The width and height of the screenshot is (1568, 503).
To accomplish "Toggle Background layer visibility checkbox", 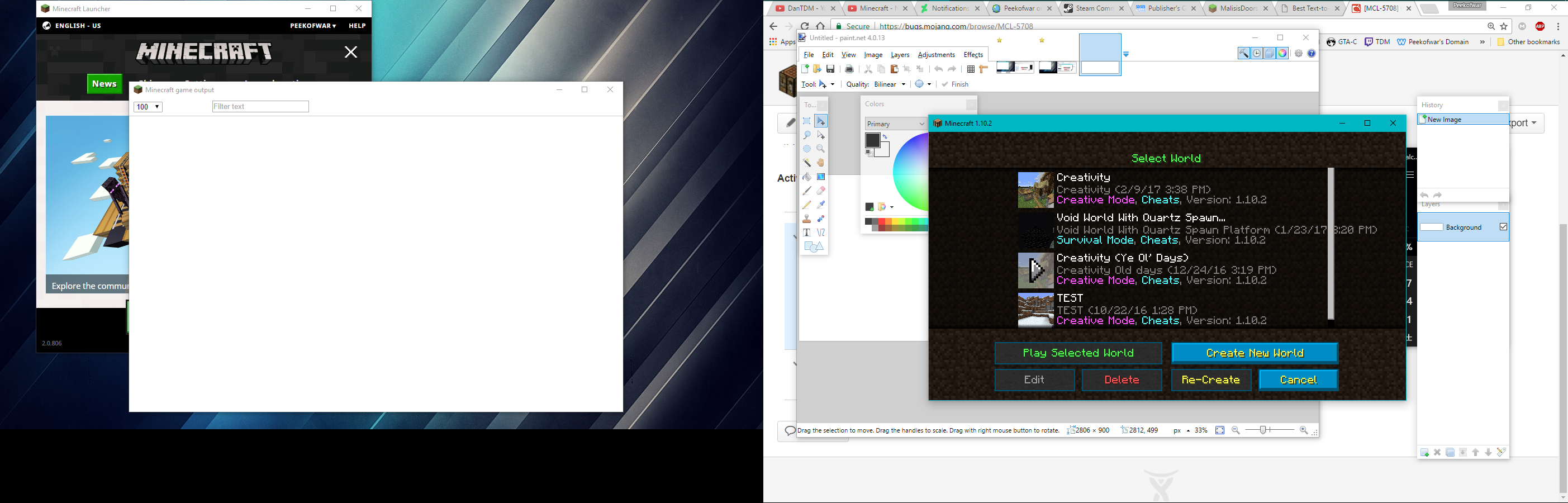I will [x=1503, y=227].
